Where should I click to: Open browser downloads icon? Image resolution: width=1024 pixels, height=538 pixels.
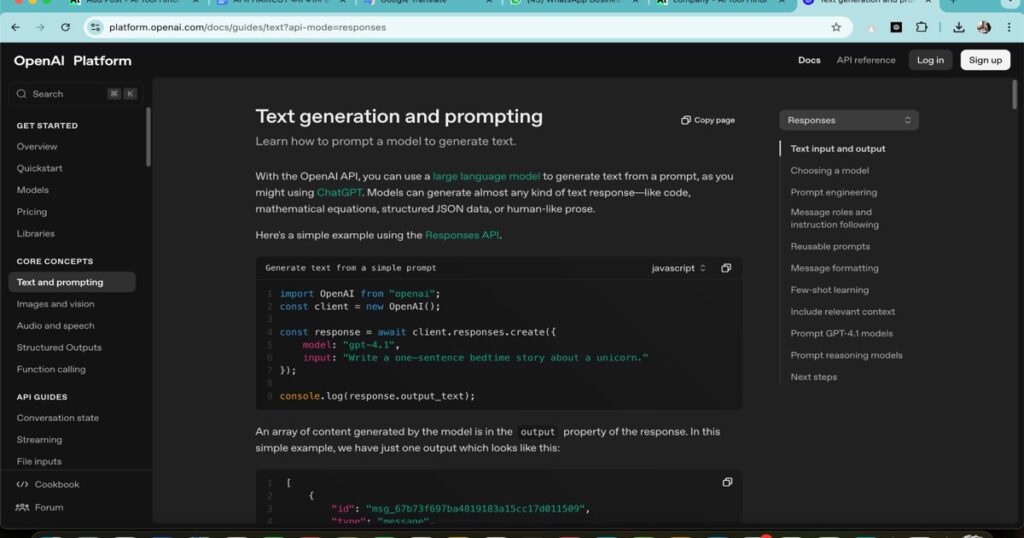pos(959,27)
